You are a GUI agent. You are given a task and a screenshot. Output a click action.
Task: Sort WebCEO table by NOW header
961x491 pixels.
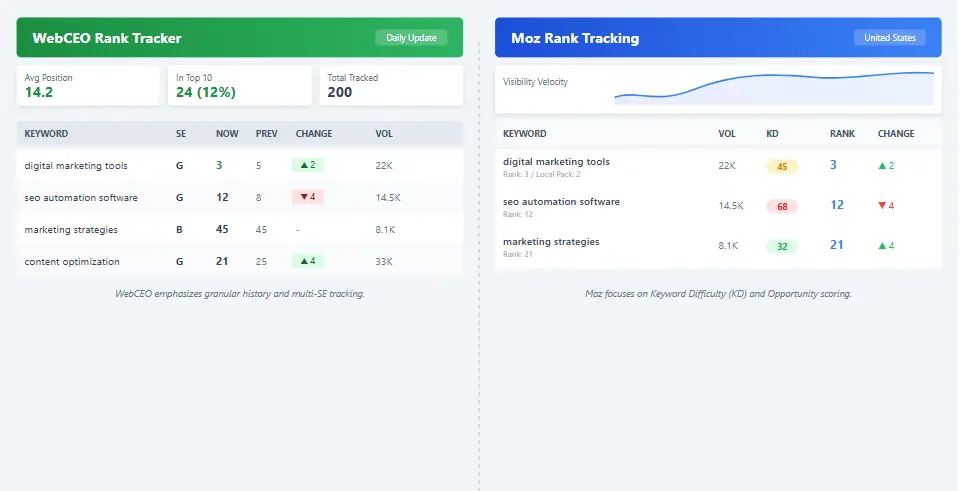point(227,134)
